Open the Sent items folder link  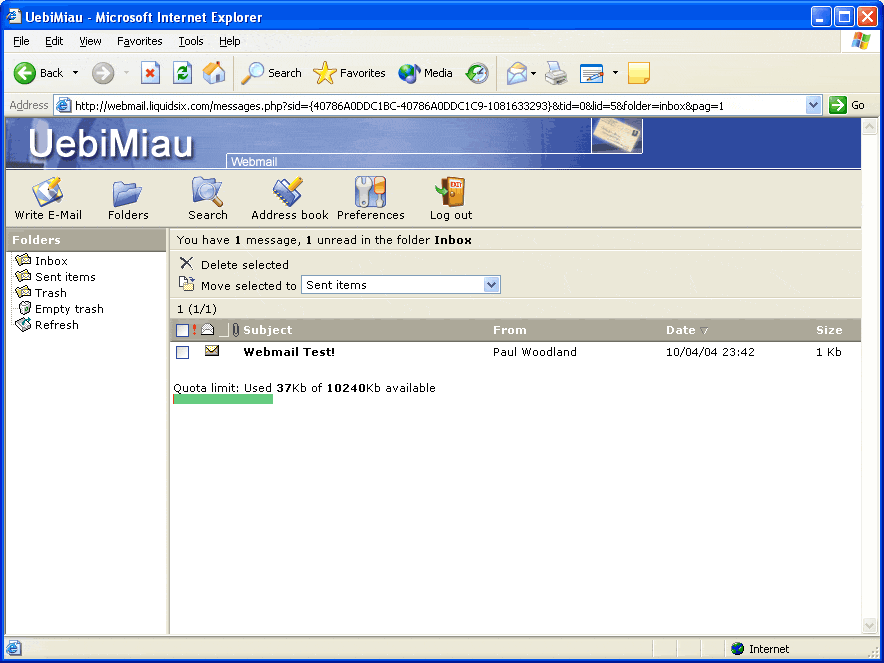pyautogui.click(x=65, y=276)
